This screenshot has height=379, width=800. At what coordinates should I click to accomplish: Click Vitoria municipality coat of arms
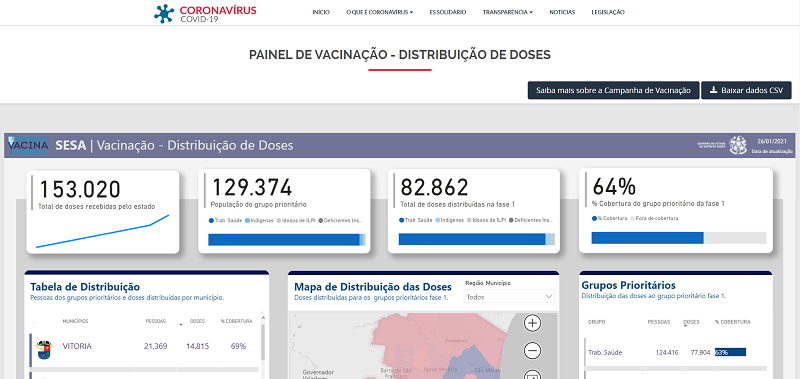click(x=44, y=349)
